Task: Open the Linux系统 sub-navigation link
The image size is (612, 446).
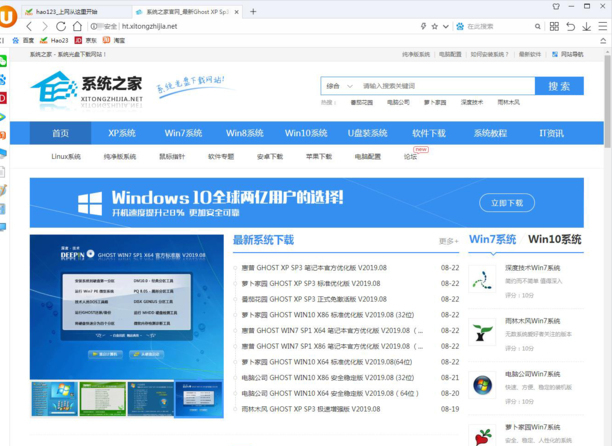Action: pyautogui.click(x=66, y=156)
